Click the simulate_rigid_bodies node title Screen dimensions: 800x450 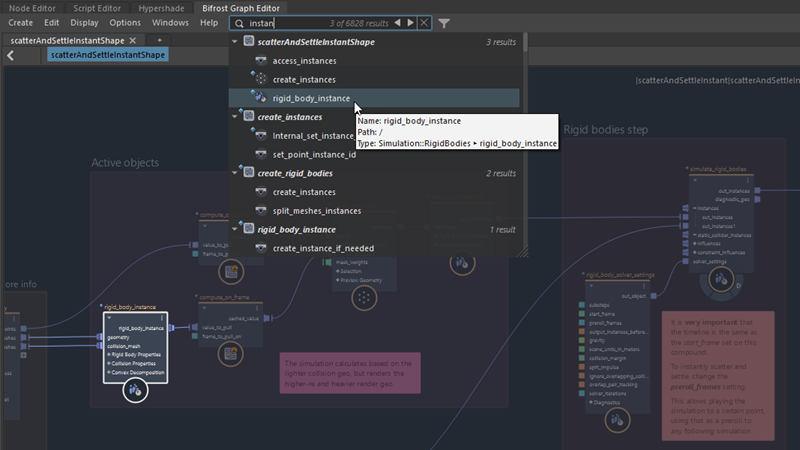point(718,169)
